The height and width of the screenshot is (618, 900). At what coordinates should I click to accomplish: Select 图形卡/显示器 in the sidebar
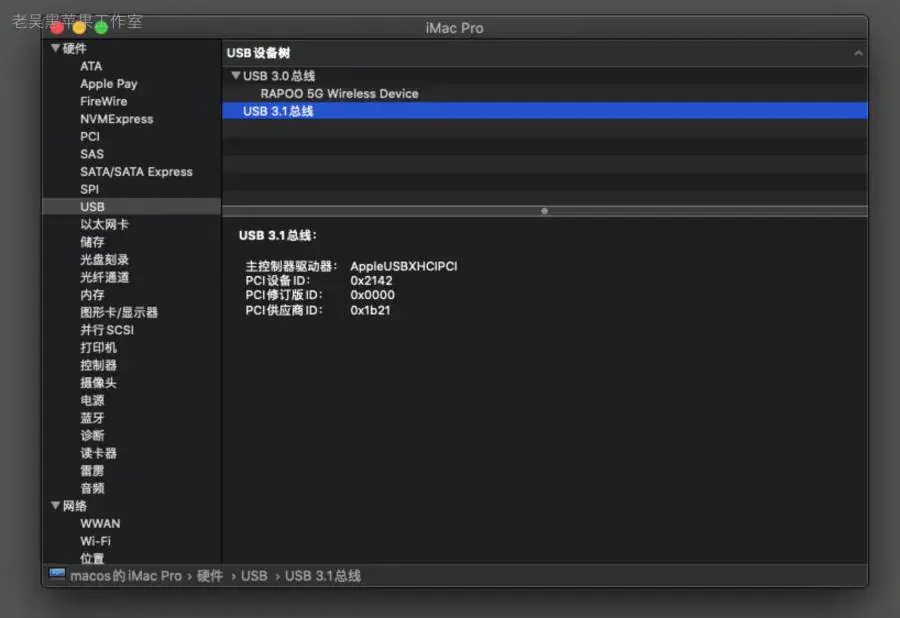click(x=119, y=312)
